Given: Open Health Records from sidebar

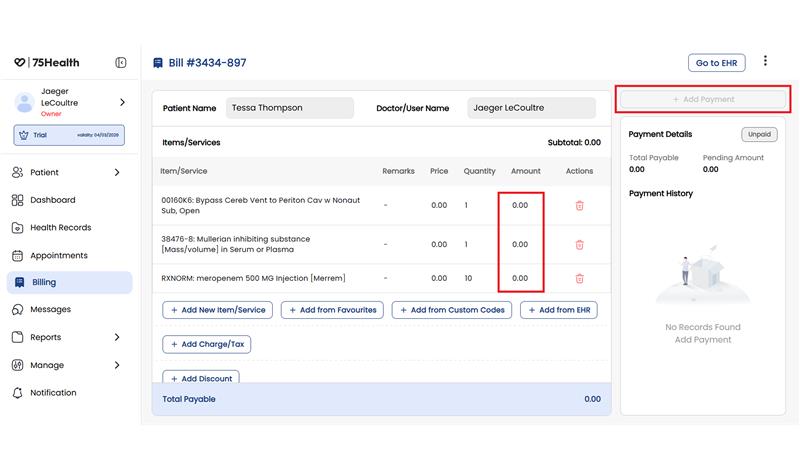Looking at the screenshot, I should pos(60,228).
